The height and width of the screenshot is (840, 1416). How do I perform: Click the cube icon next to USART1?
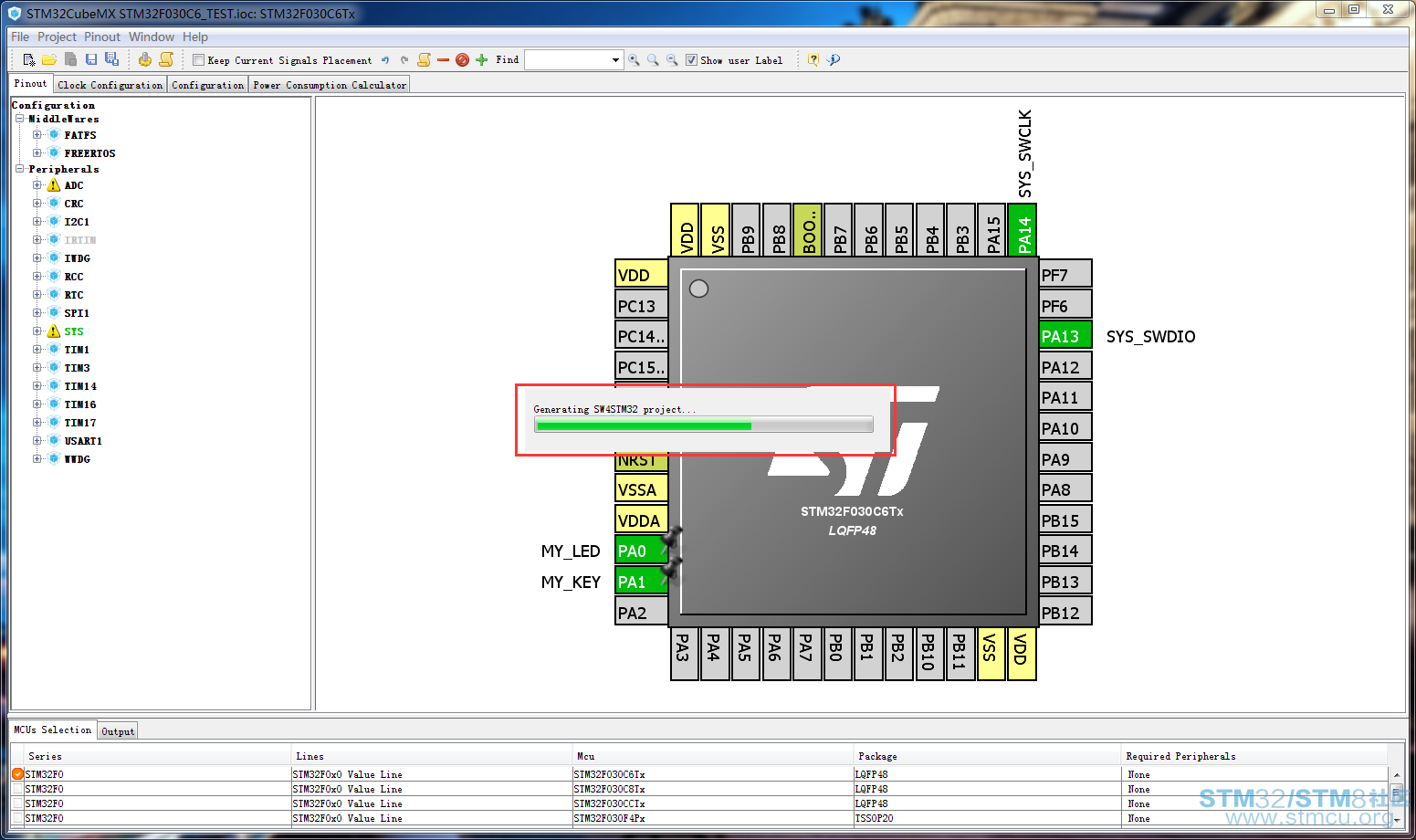[54, 441]
